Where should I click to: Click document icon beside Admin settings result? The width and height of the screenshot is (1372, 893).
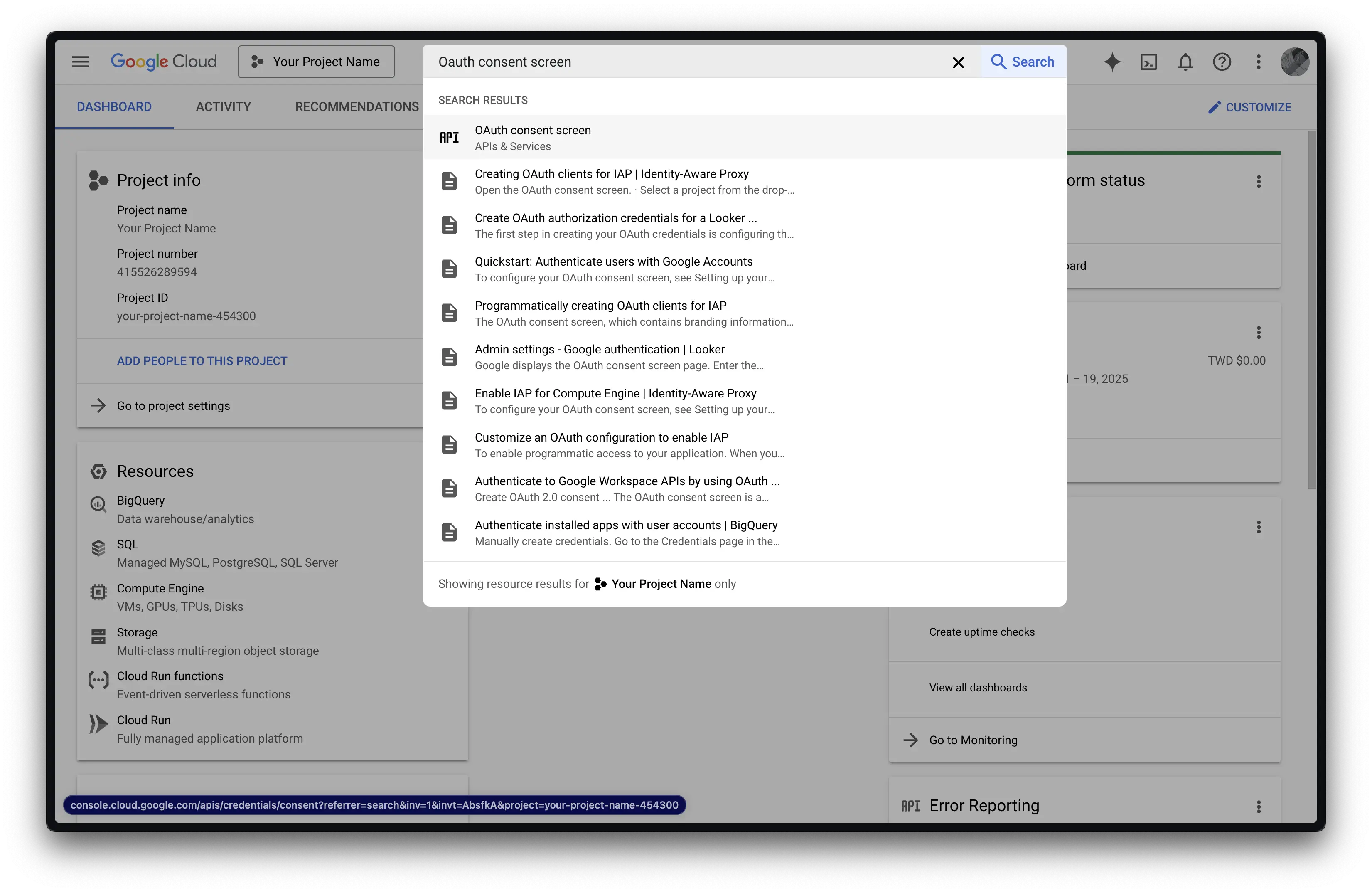[x=449, y=357]
